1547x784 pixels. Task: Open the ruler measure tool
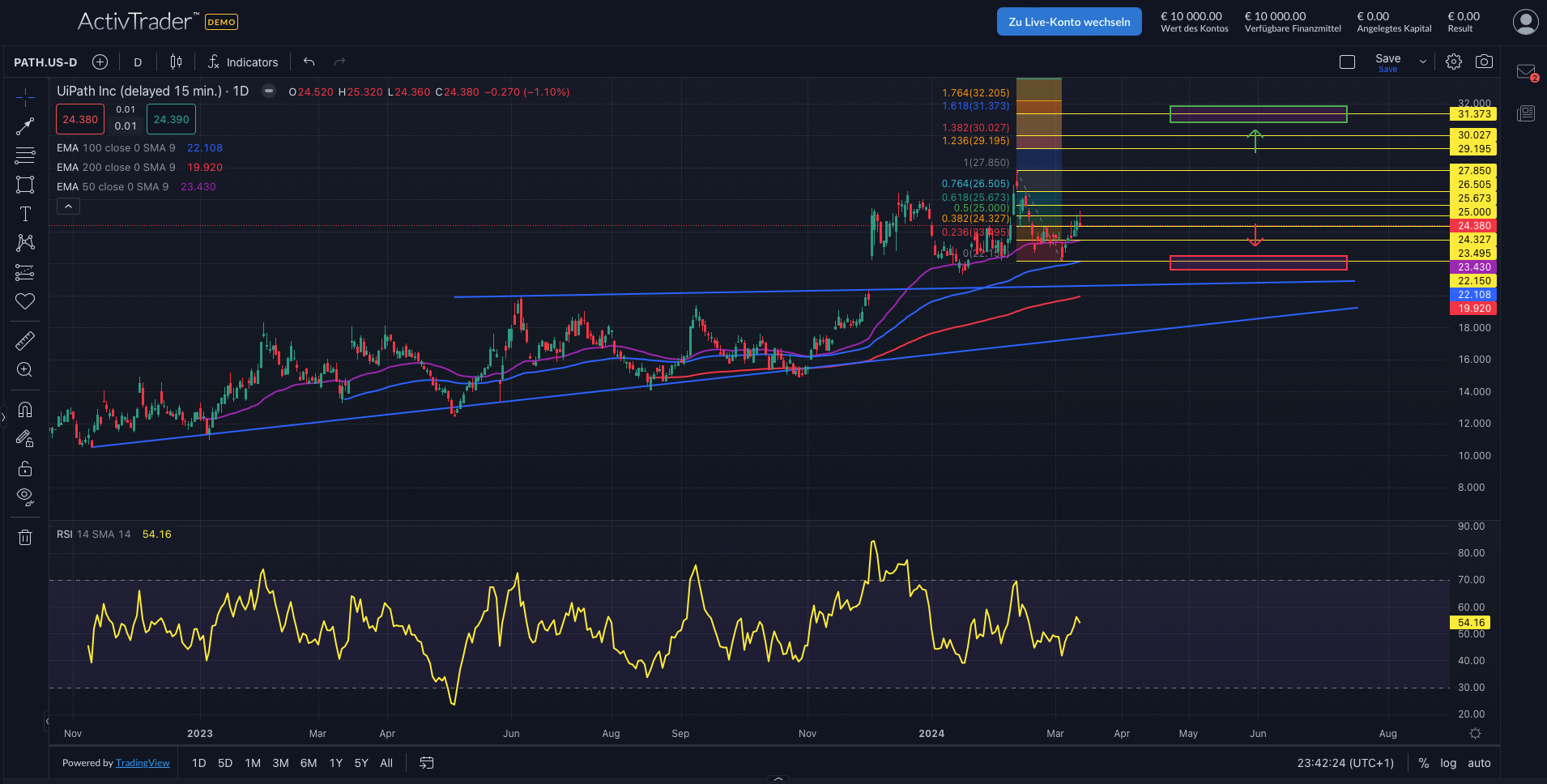point(25,341)
